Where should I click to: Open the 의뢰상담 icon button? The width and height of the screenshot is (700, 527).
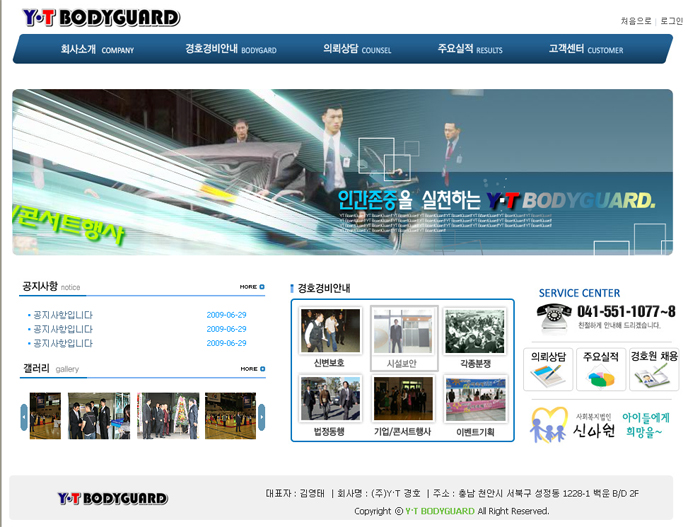click(x=548, y=369)
